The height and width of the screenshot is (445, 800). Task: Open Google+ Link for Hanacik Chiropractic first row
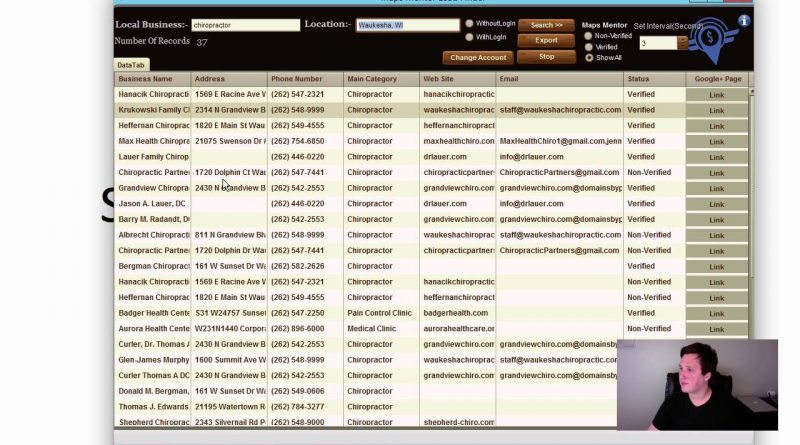717,95
